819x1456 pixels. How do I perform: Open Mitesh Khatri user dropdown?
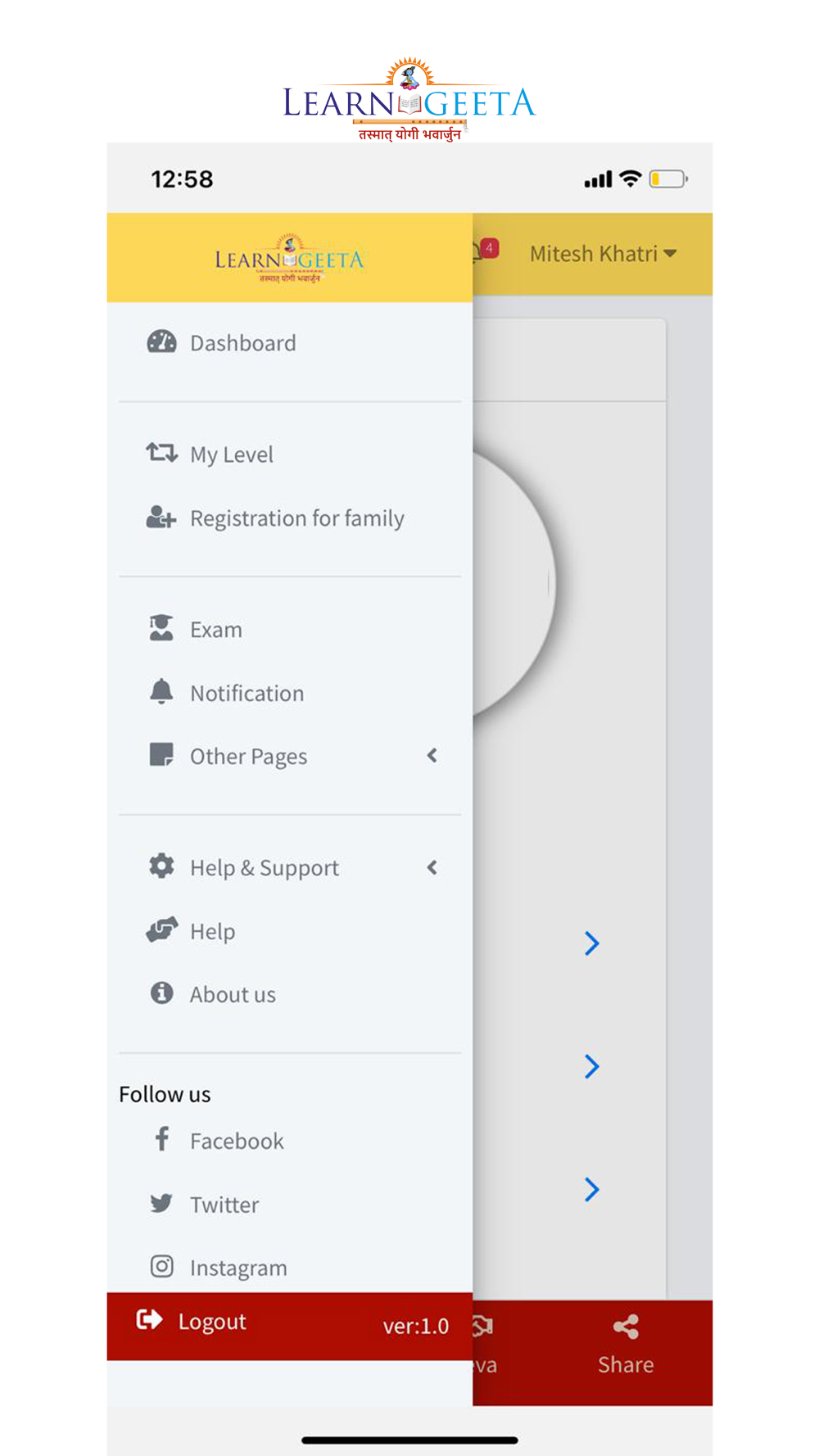coord(603,254)
